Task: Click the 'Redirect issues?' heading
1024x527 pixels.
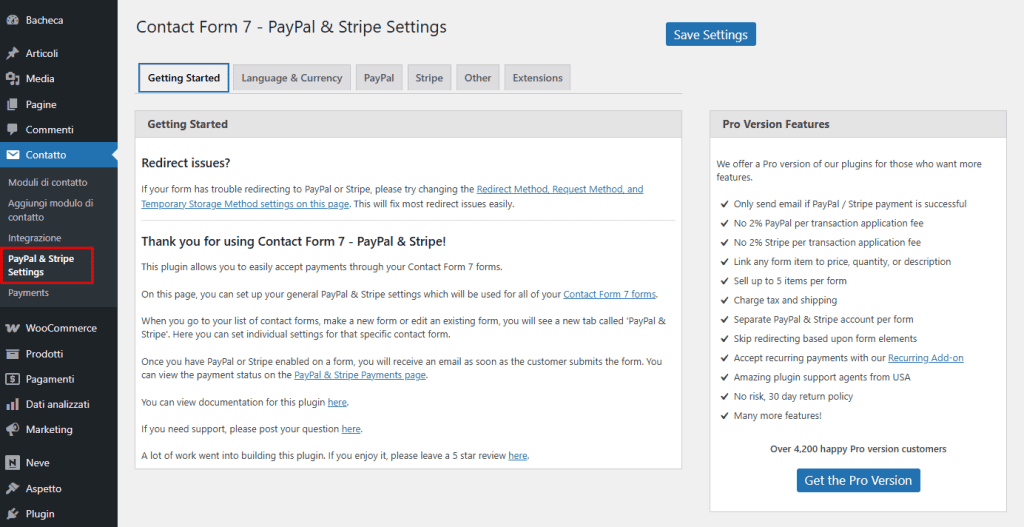Action: [186, 163]
